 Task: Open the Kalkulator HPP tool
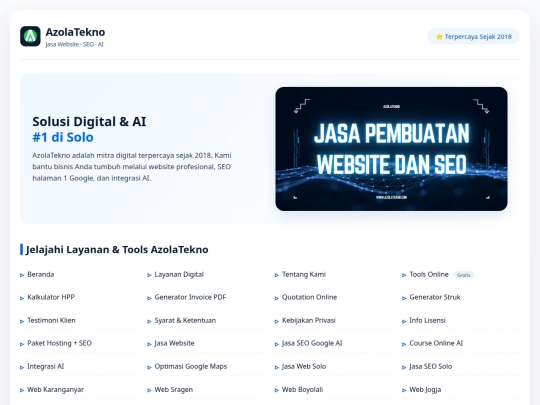pyautogui.click(x=51, y=297)
